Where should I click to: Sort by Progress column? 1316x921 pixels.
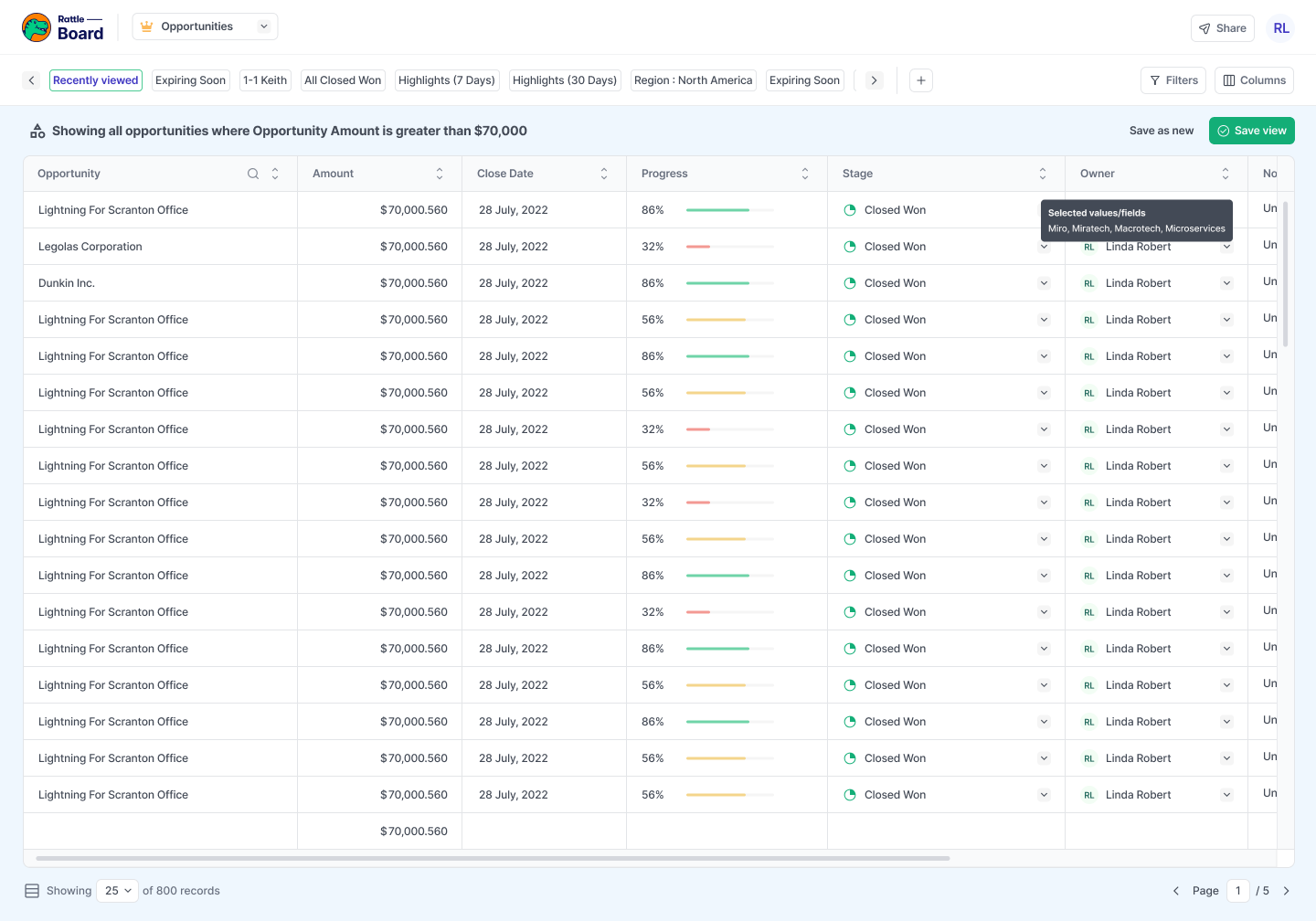tap(805, 174)
